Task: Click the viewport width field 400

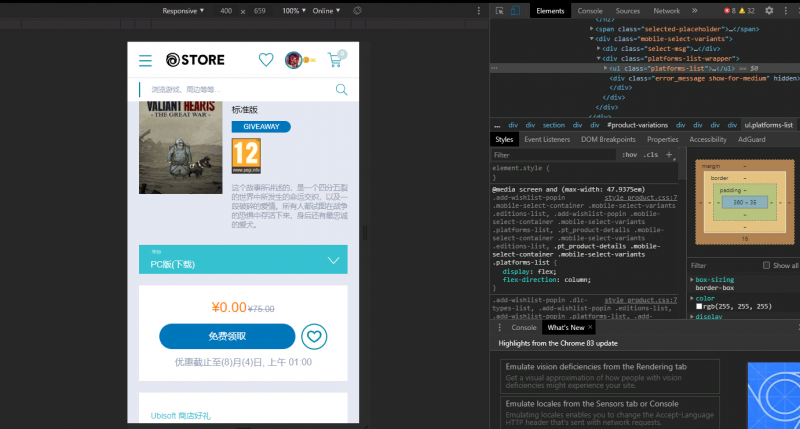Action: tap(226, 11)
